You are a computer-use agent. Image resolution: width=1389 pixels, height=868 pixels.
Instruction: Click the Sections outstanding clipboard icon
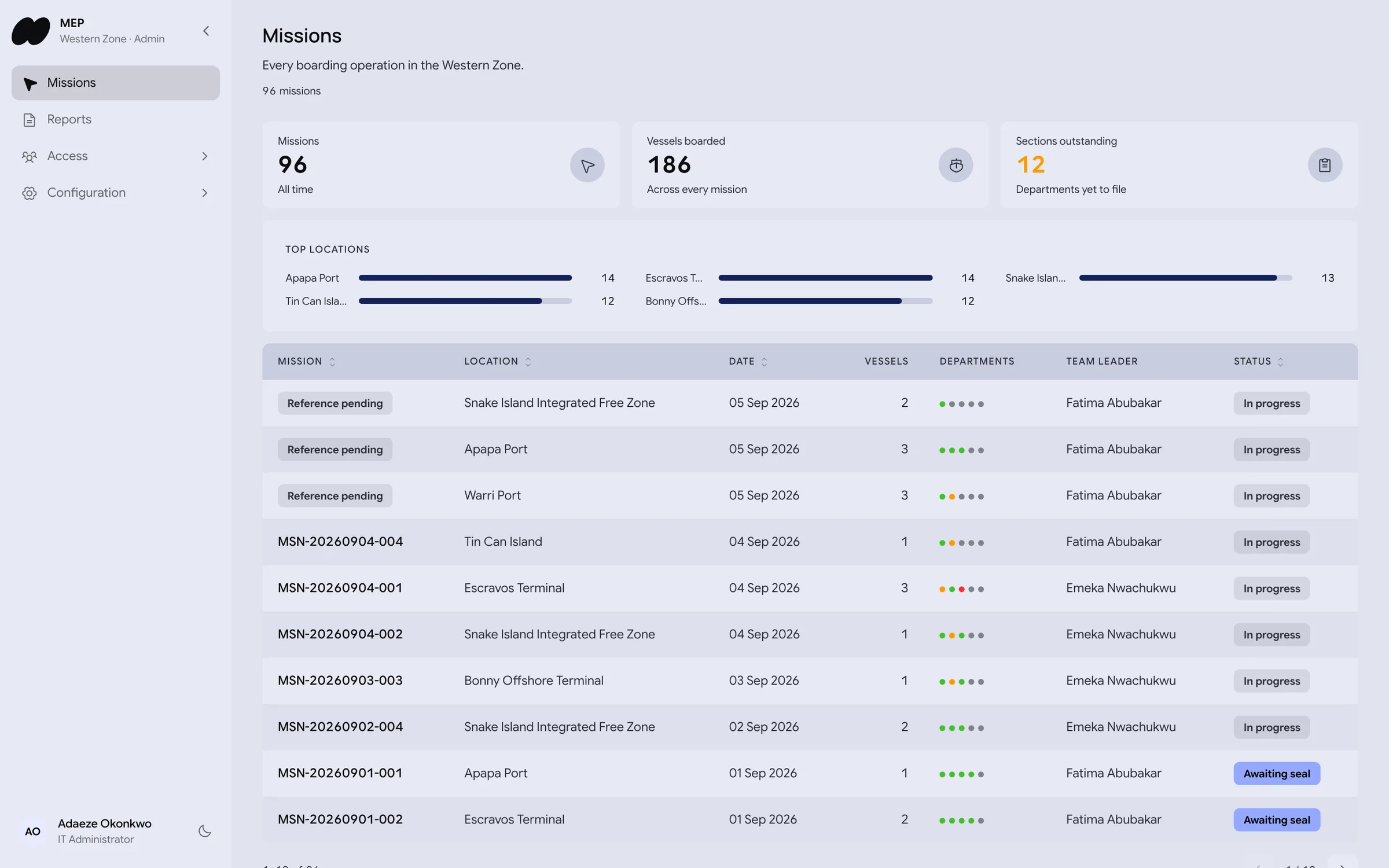click(x=1325, y=165)
